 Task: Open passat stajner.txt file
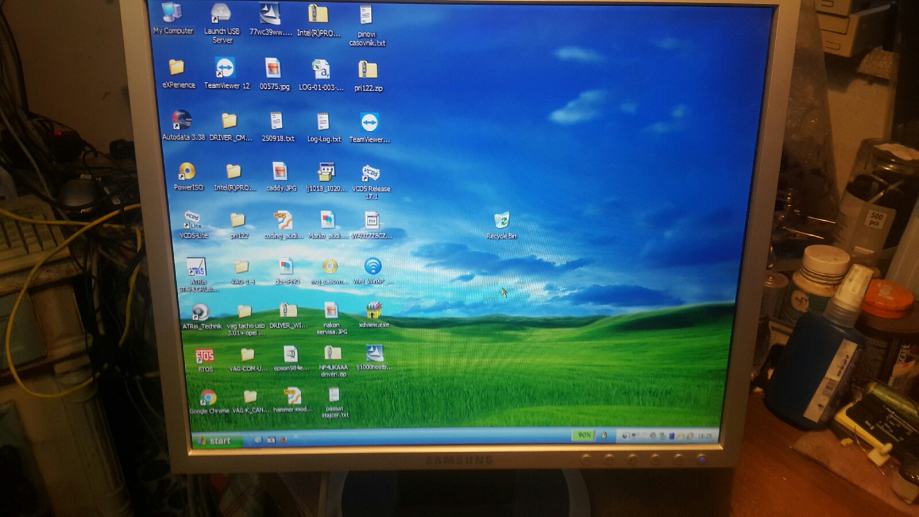[335, 403]
